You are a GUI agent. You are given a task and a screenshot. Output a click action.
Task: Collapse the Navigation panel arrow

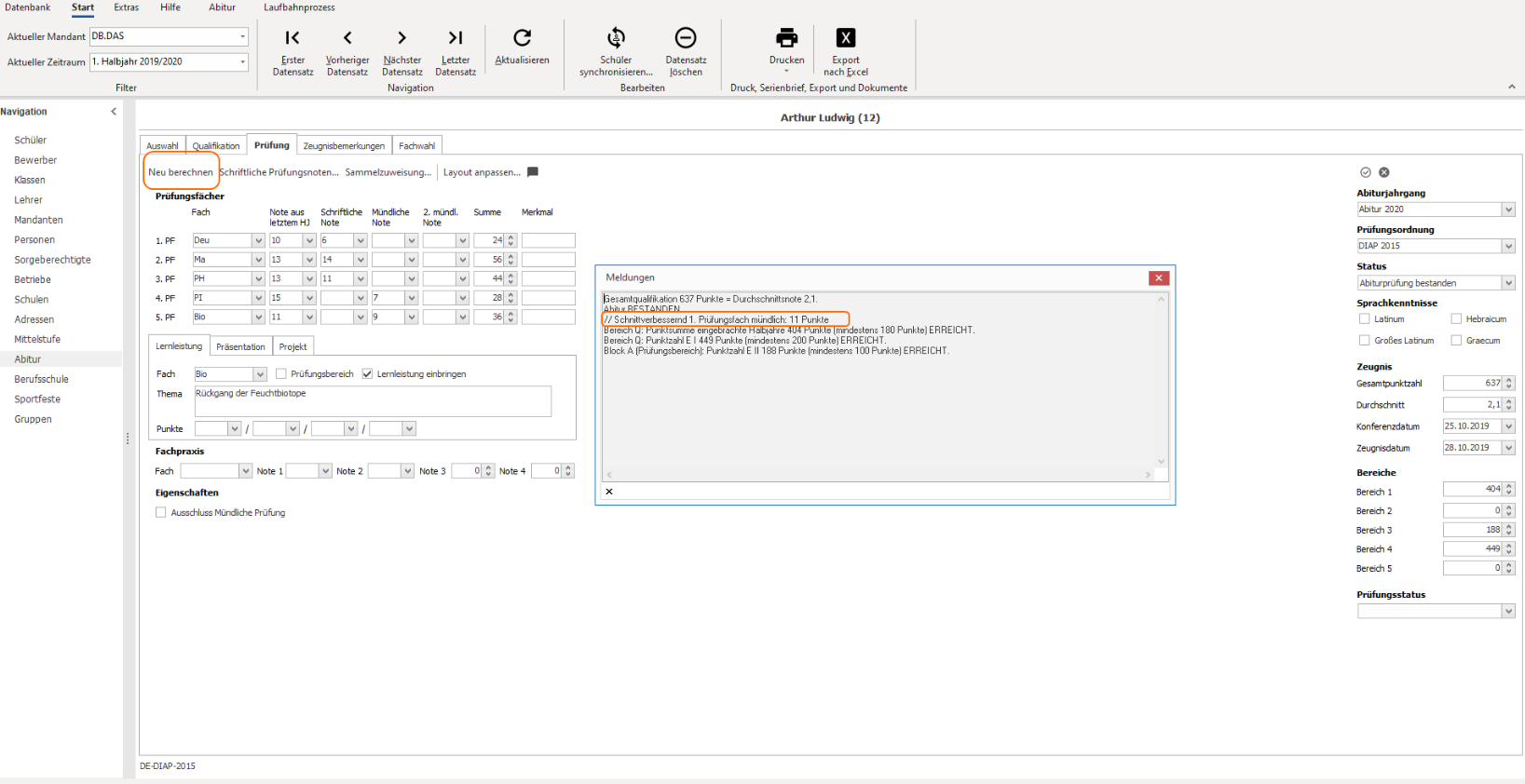point(114,111)
